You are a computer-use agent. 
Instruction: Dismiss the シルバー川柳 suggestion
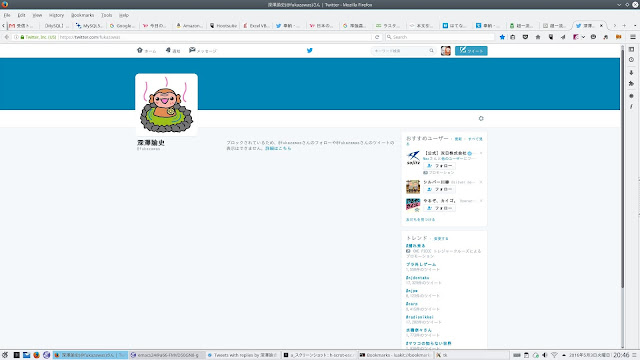pos(481,182)
